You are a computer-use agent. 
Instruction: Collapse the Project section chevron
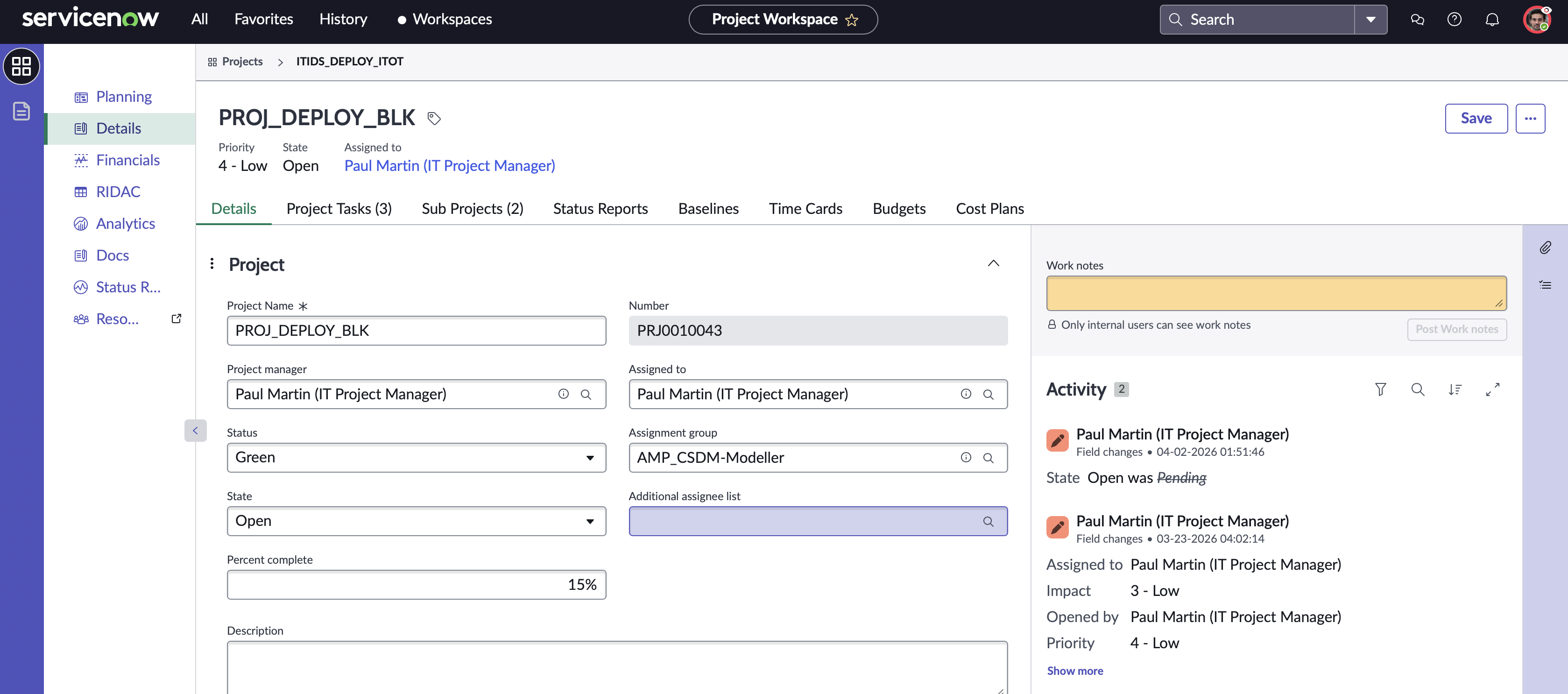point(993,263)
